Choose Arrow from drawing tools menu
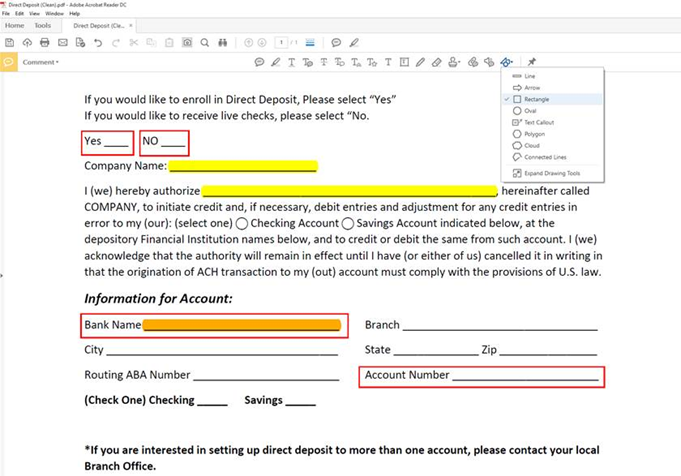681x476 pixels. click(552, 87)
